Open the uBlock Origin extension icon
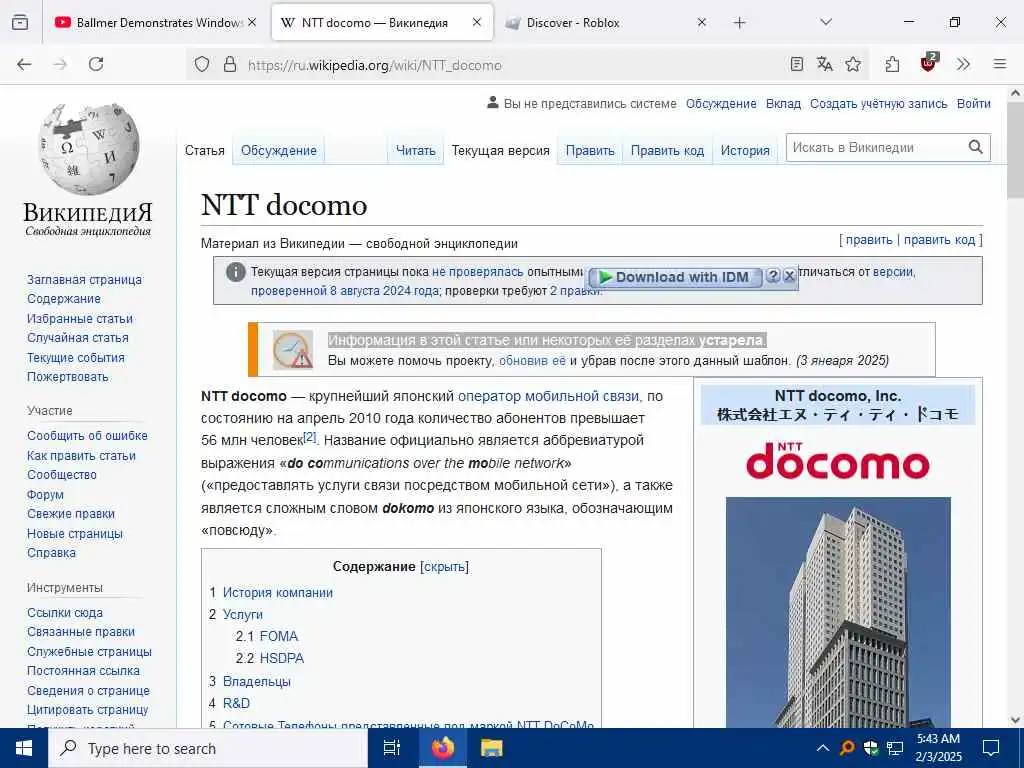The image size is (1024, 768). [x=929, y=63]
